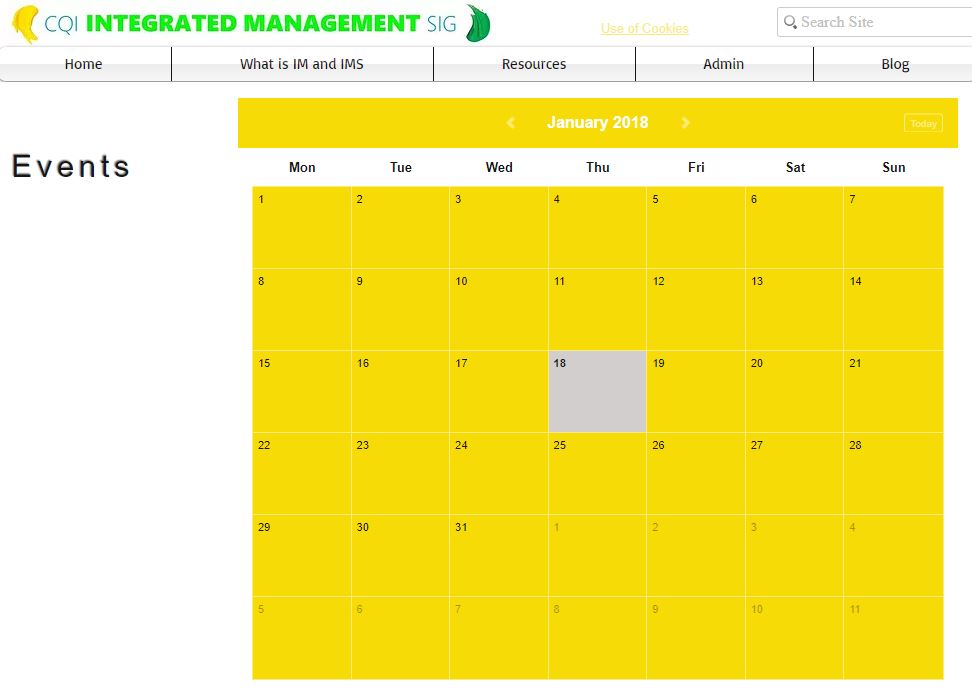The width and height of the screenshot is (972, 697).
Task: Click the search magnifier icon
Action: [790, 22]
